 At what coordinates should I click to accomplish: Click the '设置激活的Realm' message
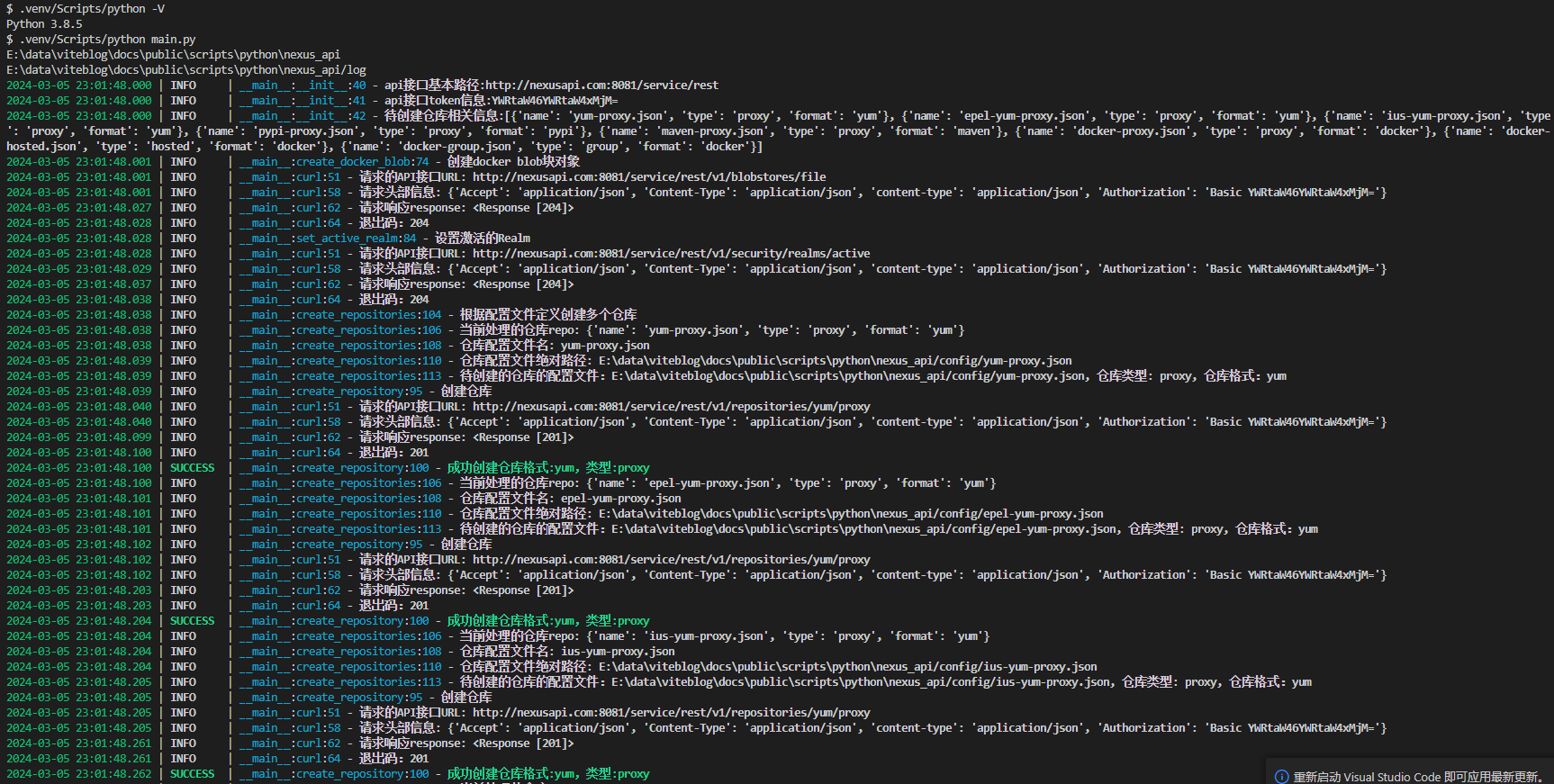pos(483,239)
